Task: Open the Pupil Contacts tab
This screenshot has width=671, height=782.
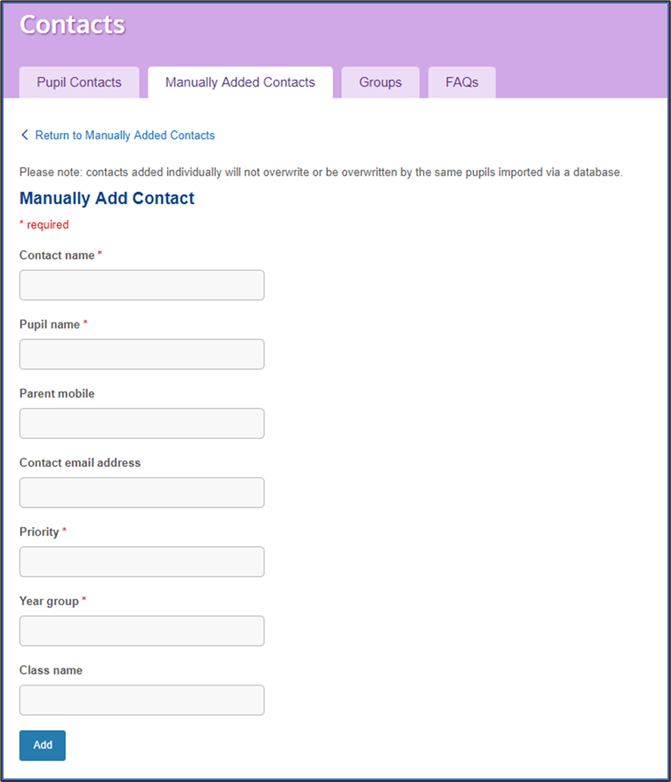Action: [x=79, y=82]
